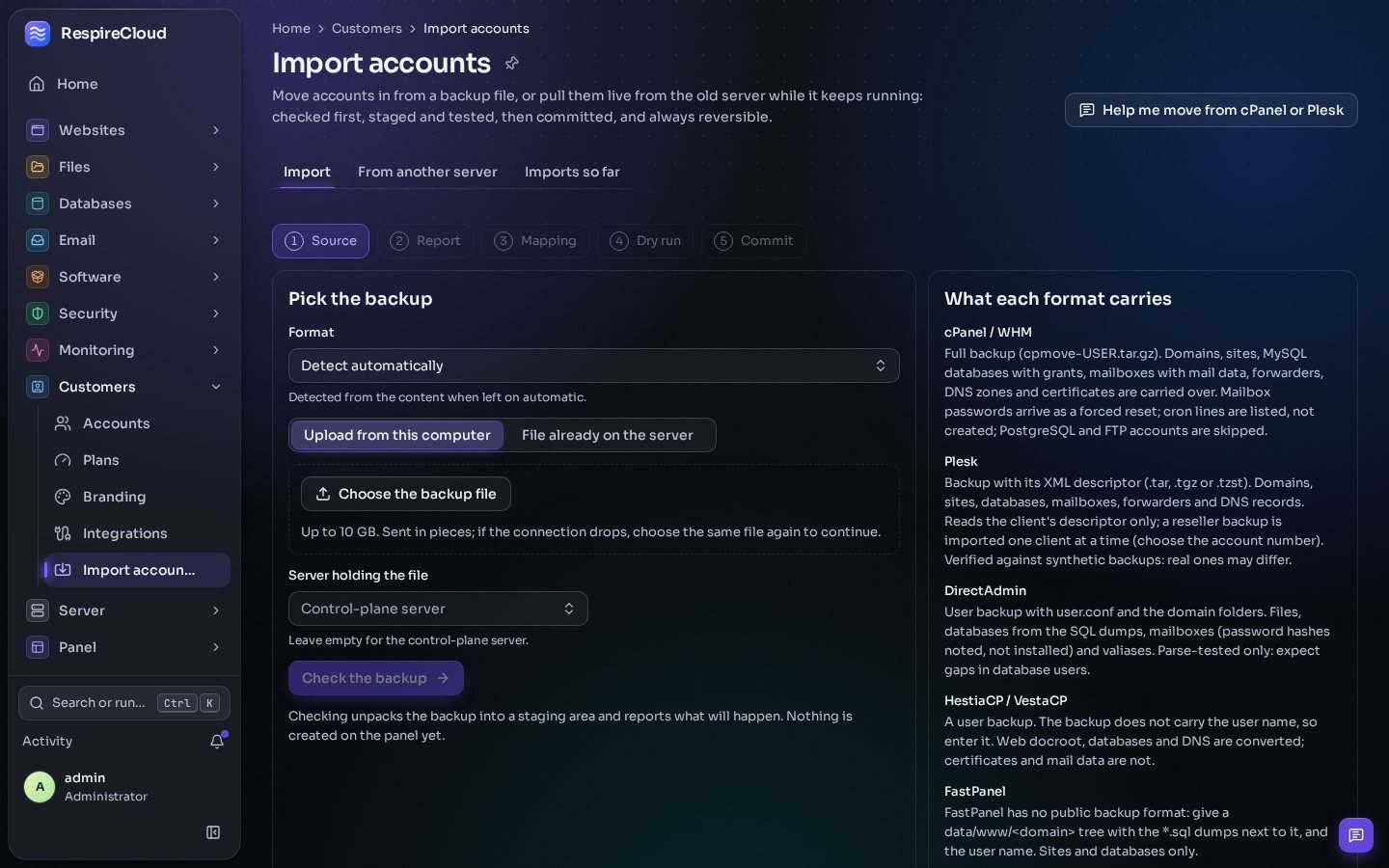Click the Panel layout icon
Image resolution: width=1389 pixels, height=868 pixels.
click(x=38, y=647)
